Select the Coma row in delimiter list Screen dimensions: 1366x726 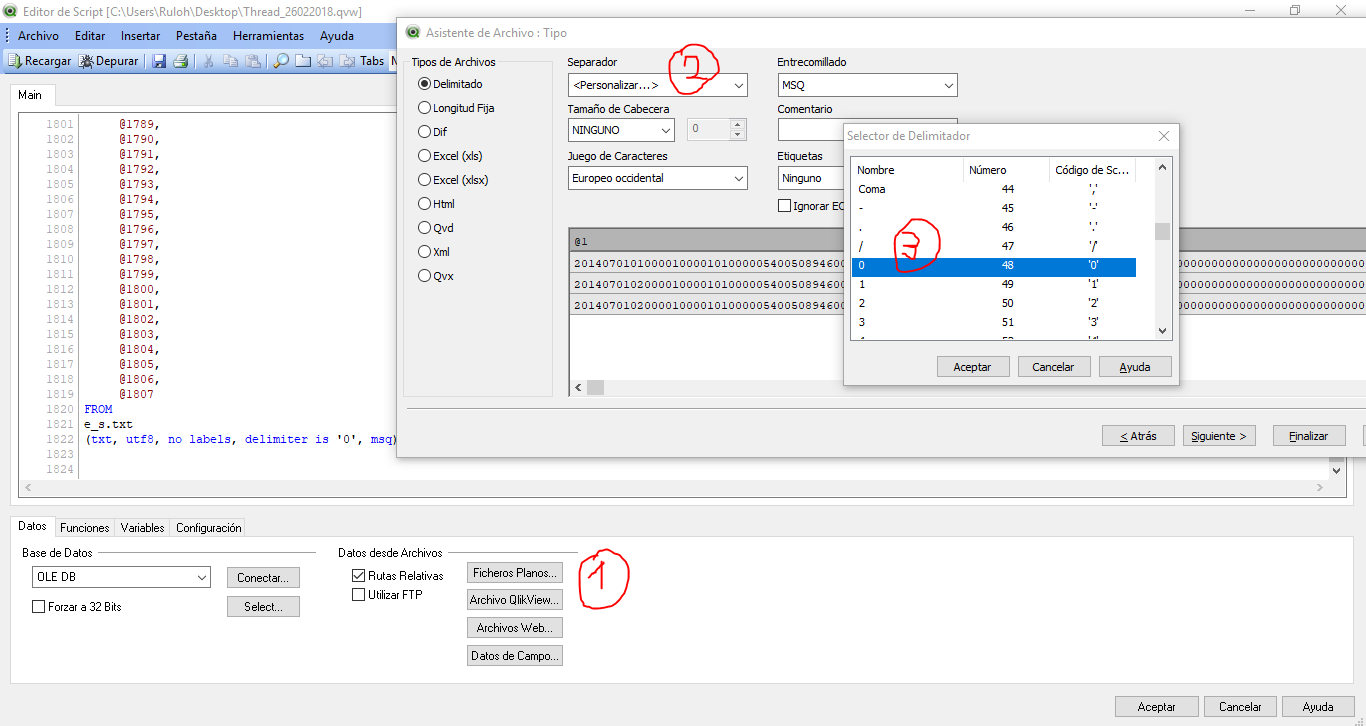point(994,189)
